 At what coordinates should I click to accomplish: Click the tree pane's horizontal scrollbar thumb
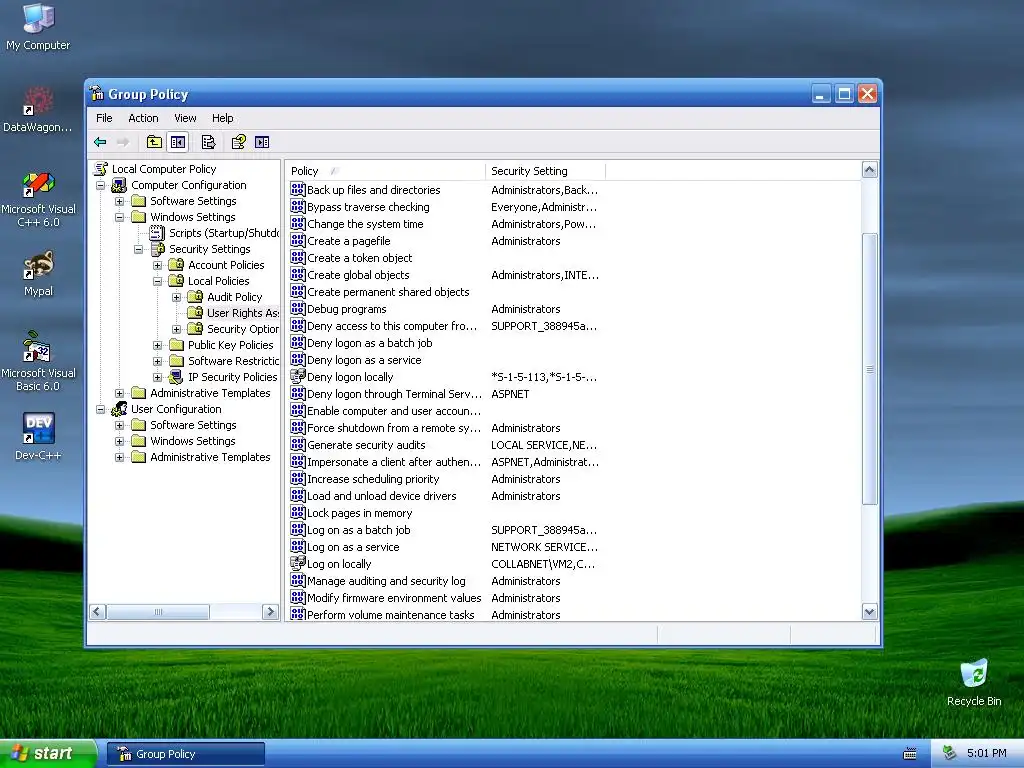(158, 612)
